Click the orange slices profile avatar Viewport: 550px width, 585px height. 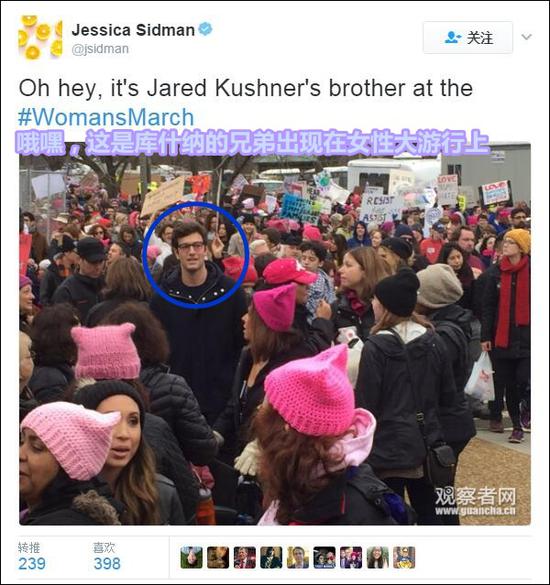(40, 37)
